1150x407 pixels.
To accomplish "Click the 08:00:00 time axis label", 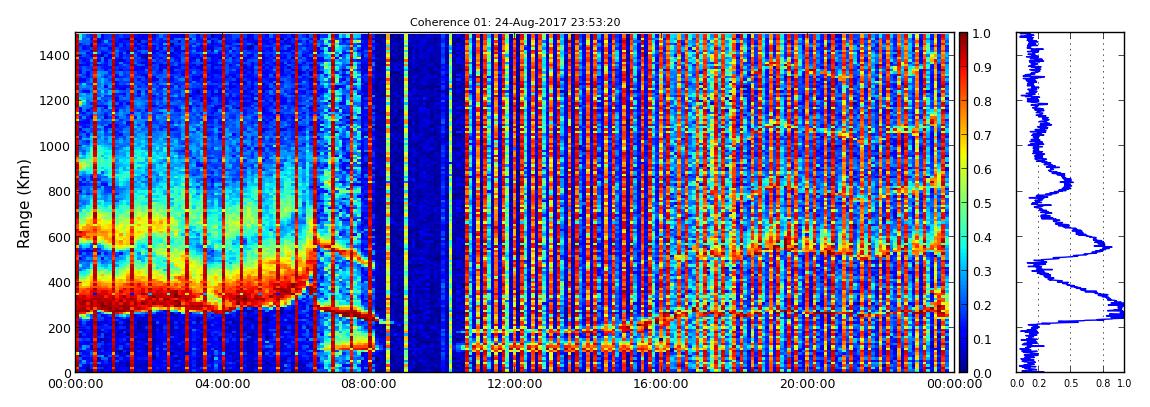I will pyautogui.click(x=367, y=384).
